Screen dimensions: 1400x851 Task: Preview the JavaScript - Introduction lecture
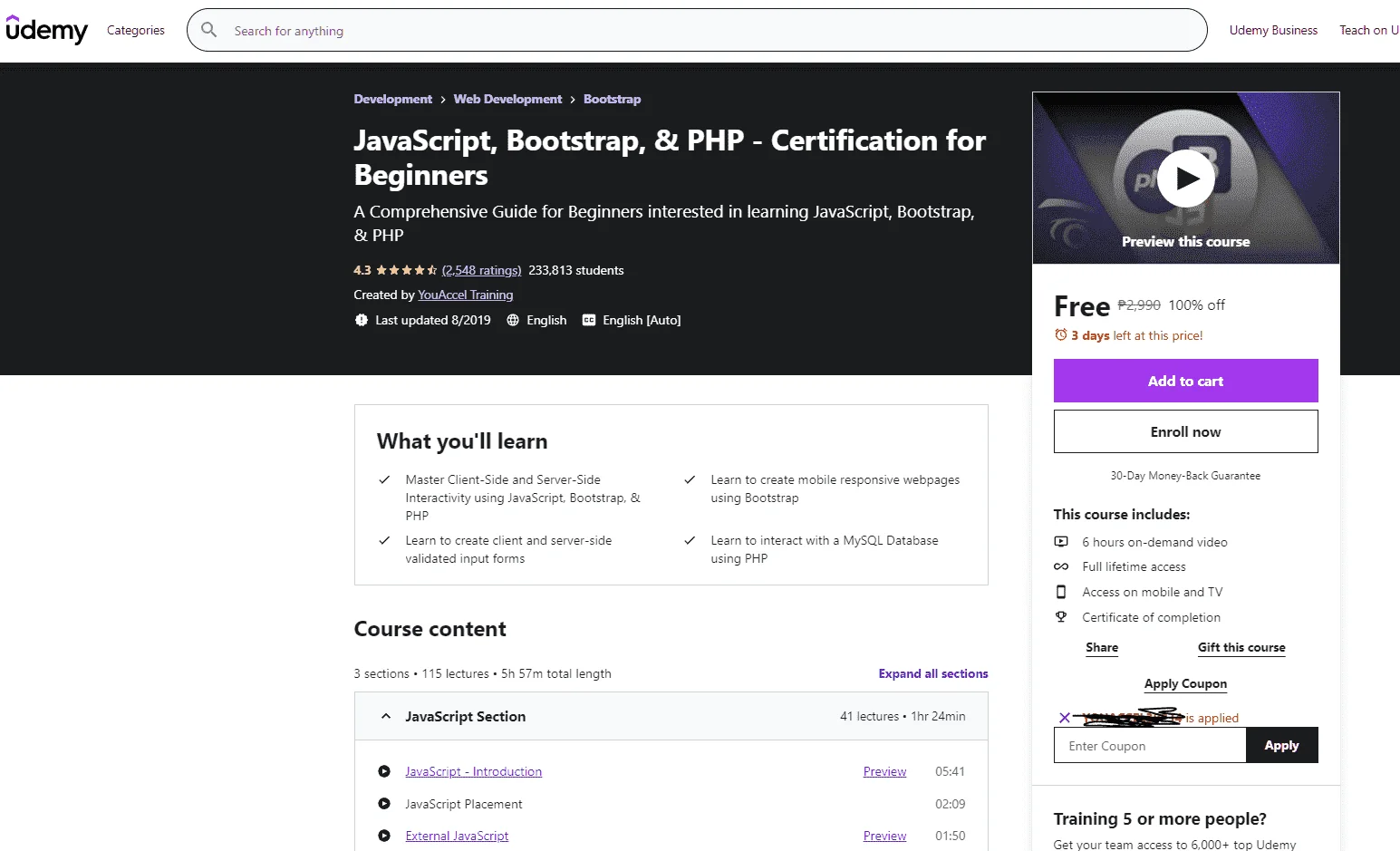pyautogui.click(x=884, y=771)
